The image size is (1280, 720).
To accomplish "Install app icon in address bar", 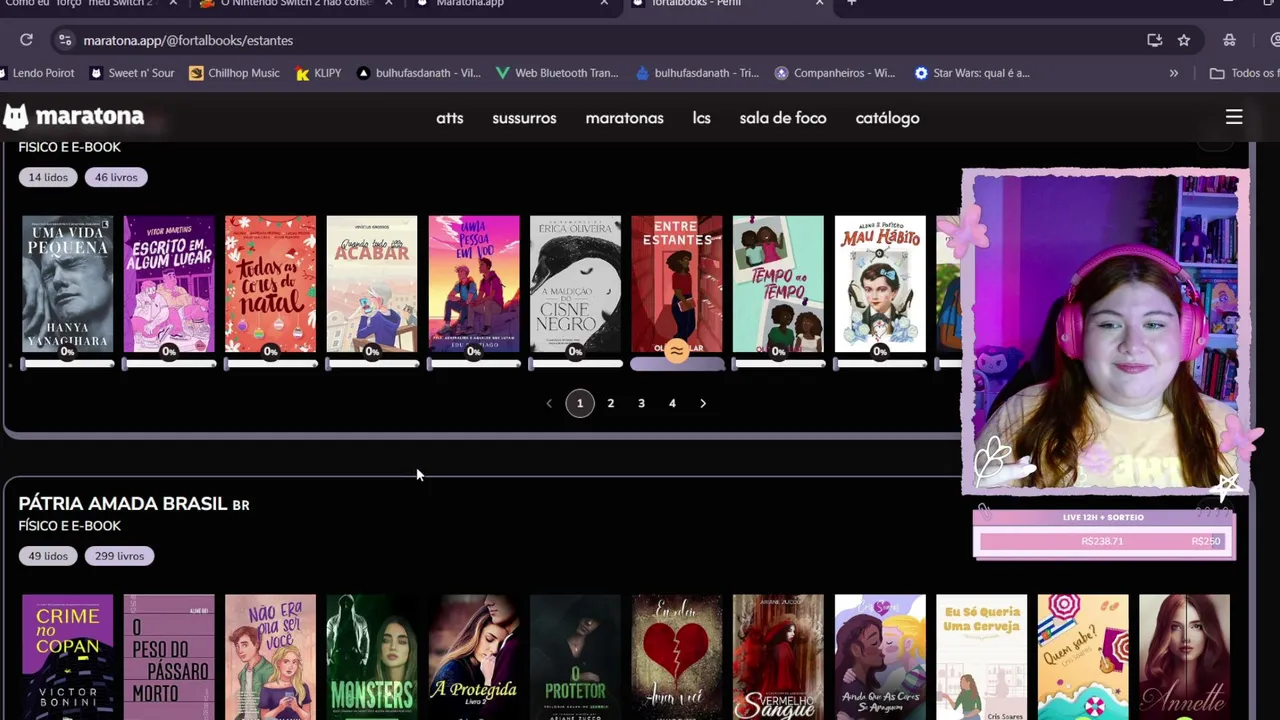I will point(1155,40).
